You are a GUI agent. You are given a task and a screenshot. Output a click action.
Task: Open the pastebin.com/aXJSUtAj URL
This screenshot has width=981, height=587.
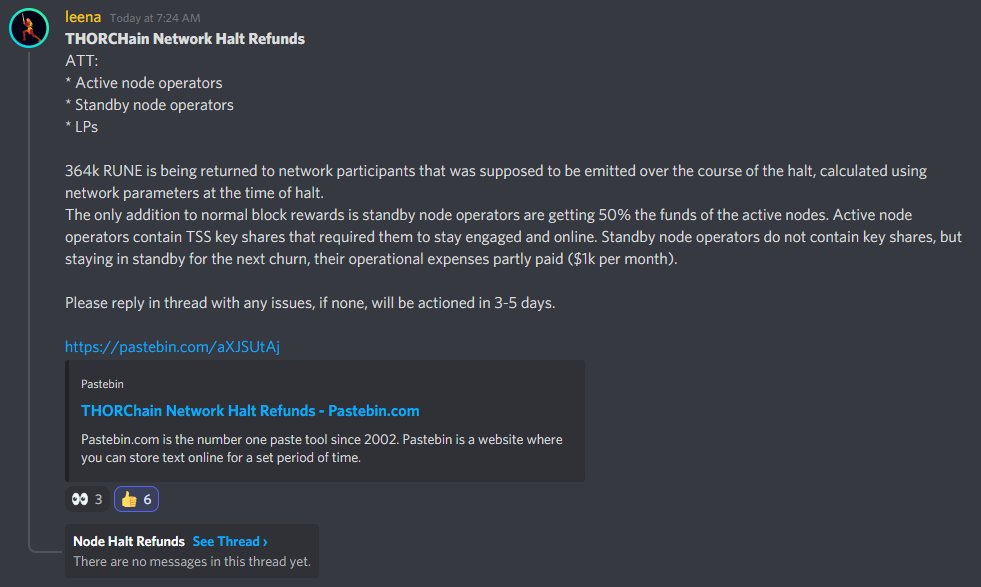(x=172, y=347)
